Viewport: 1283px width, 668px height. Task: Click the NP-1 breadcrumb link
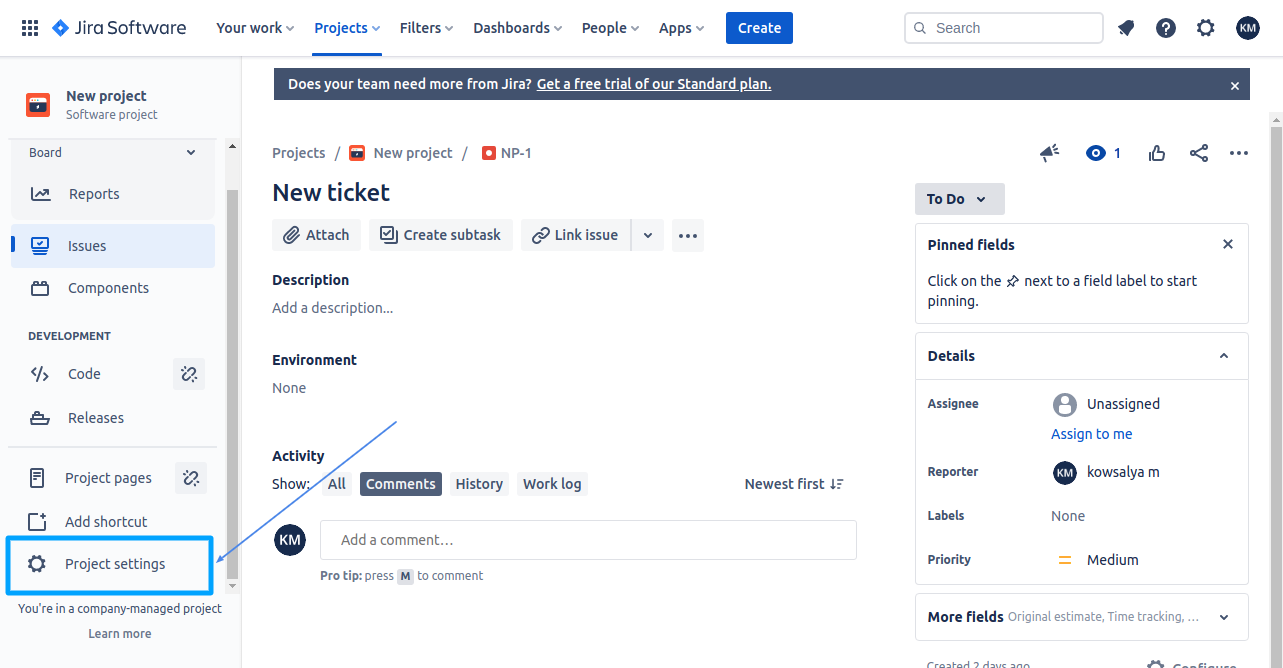tap(516, 153)
